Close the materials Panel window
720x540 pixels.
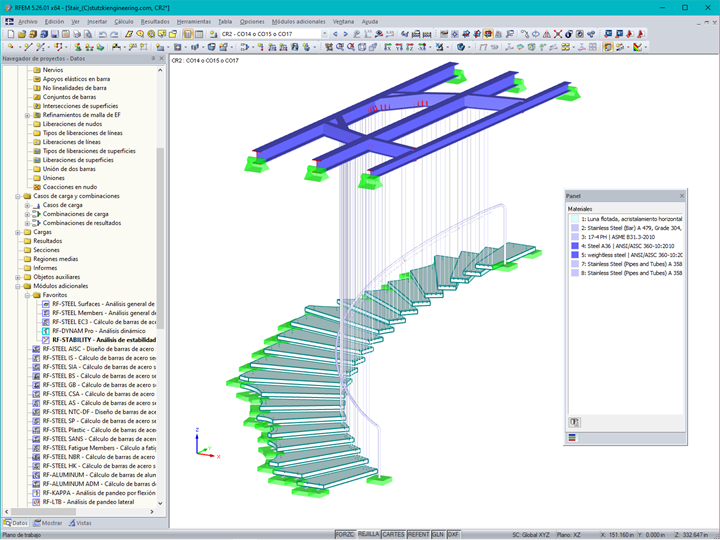click(x=682, y=196)
